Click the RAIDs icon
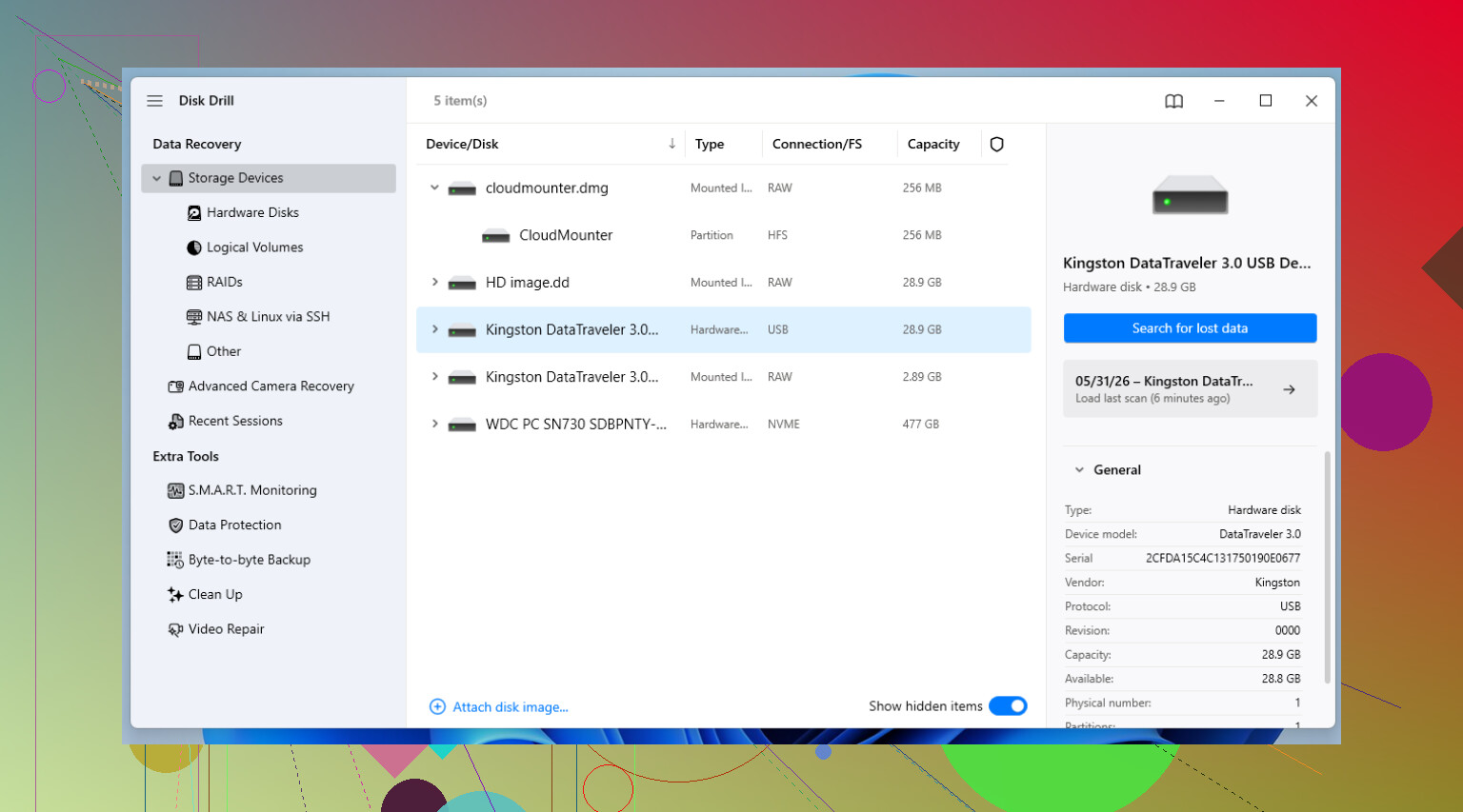 (194, 283)
